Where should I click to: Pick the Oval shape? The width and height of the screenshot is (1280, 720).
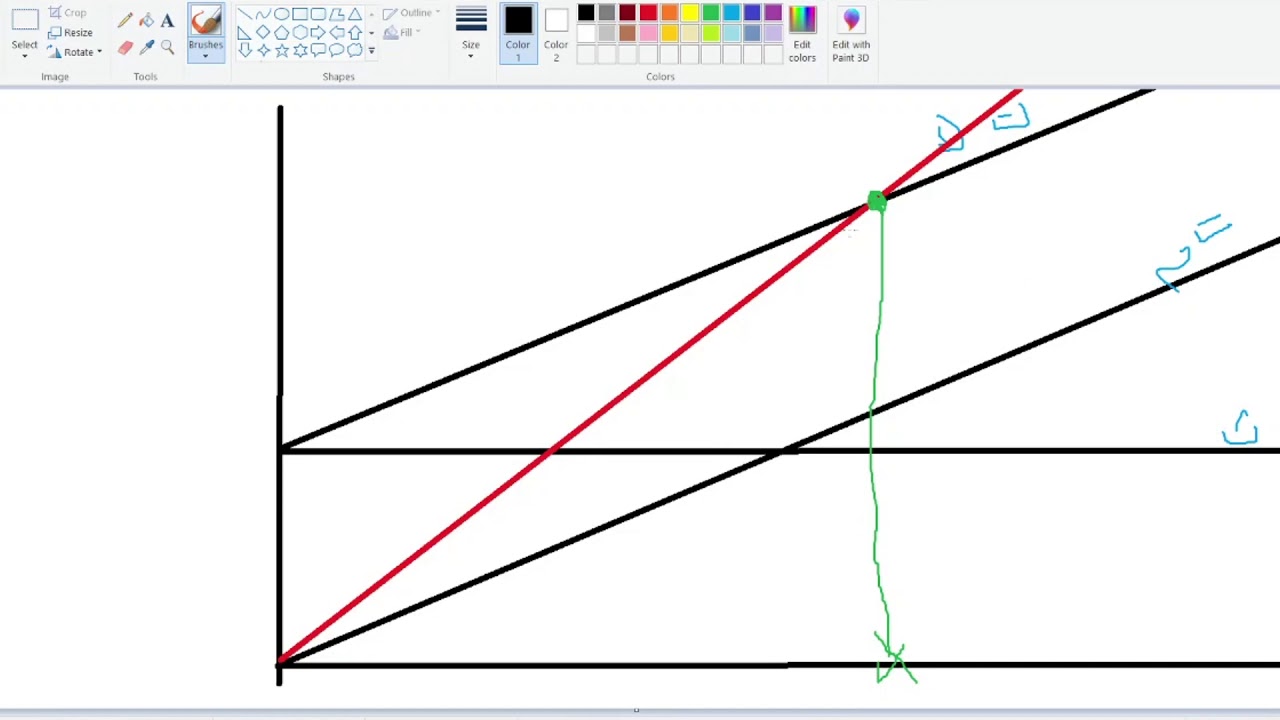coord(282,14)
